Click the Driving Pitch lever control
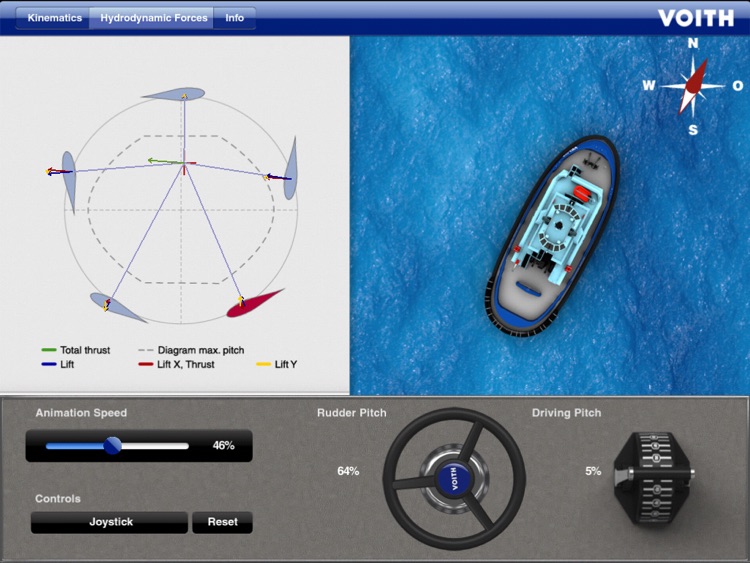Viewport: 750px width, 563px height. (x=653, y=476)
